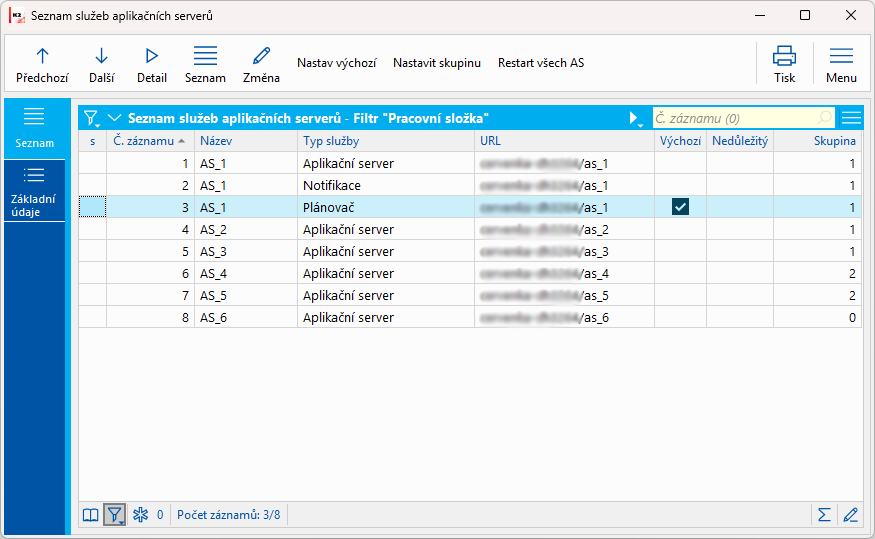Print with the Tisk button
This screenshot has height=539, width=875.
(x=784, y=64)
